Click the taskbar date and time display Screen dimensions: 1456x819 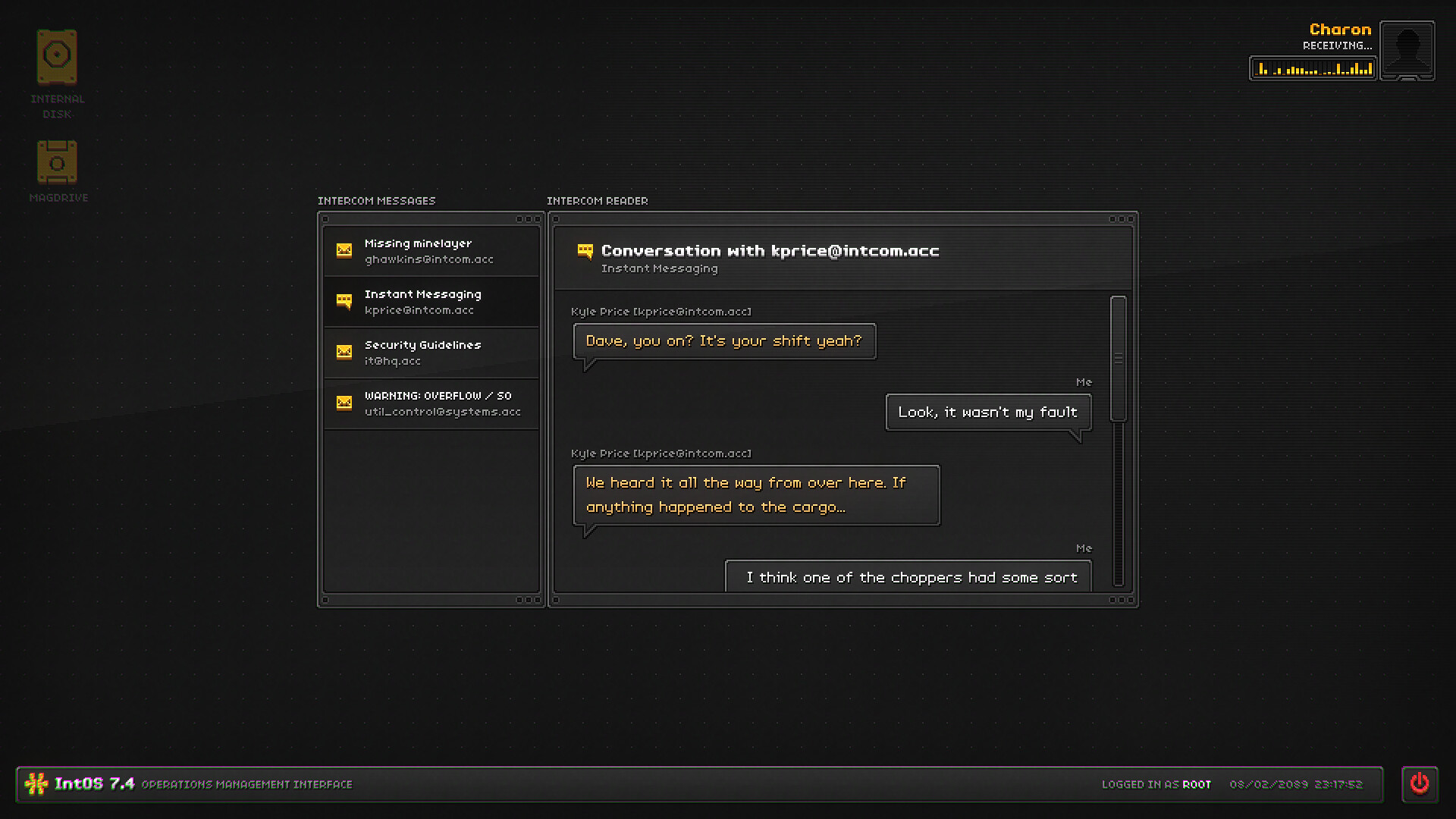[1296, 784]
